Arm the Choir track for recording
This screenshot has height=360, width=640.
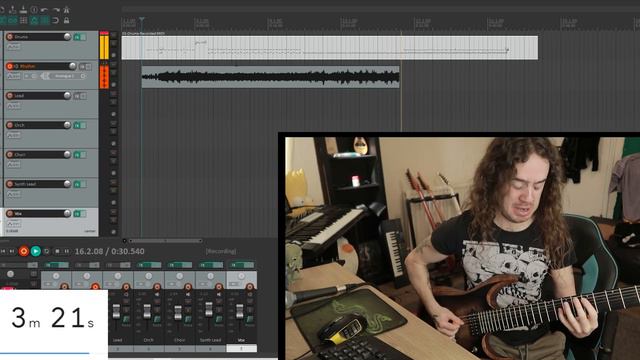pyautogui.click(x=10, y=155)
